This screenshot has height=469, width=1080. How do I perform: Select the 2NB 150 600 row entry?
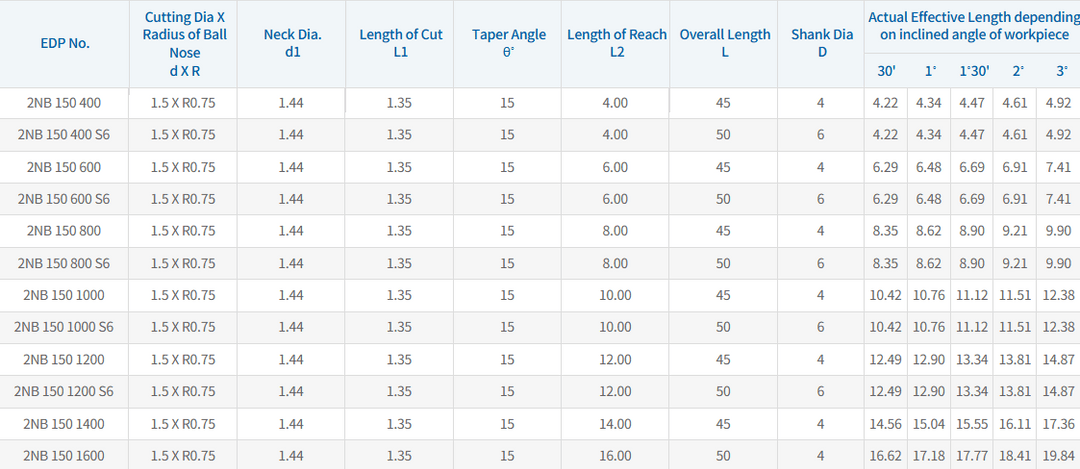coord(64,167)
